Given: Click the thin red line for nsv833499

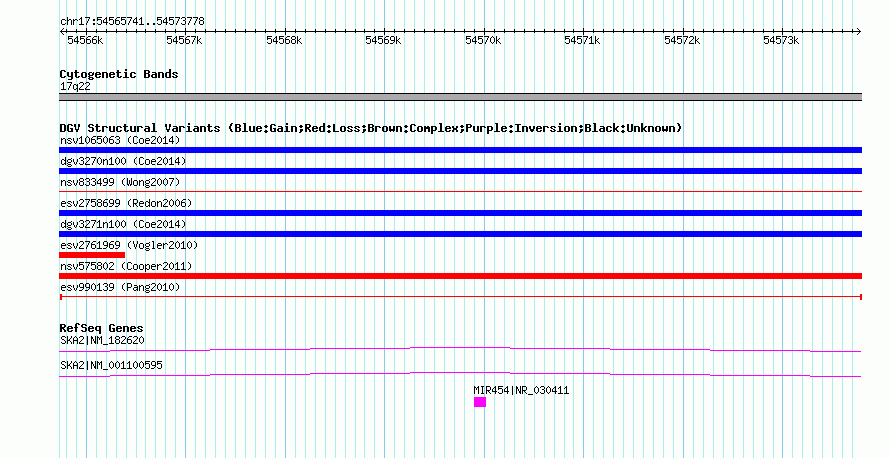Looking at the screenshot, I should [460, 192].
